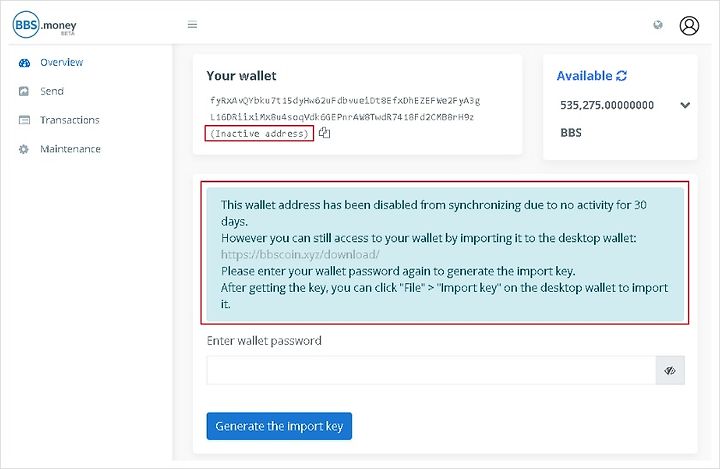Click the Maintenance gear icon
Image resolution: width=720 pixels, height=469 pixels.
pyautogui.click(x=24, y=149)
